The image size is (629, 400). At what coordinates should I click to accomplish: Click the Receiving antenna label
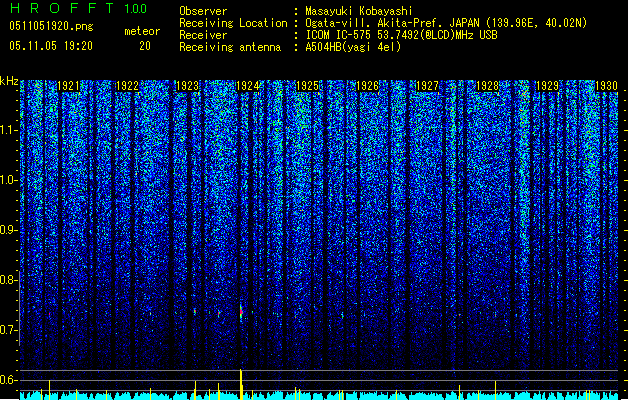(230, 47)
